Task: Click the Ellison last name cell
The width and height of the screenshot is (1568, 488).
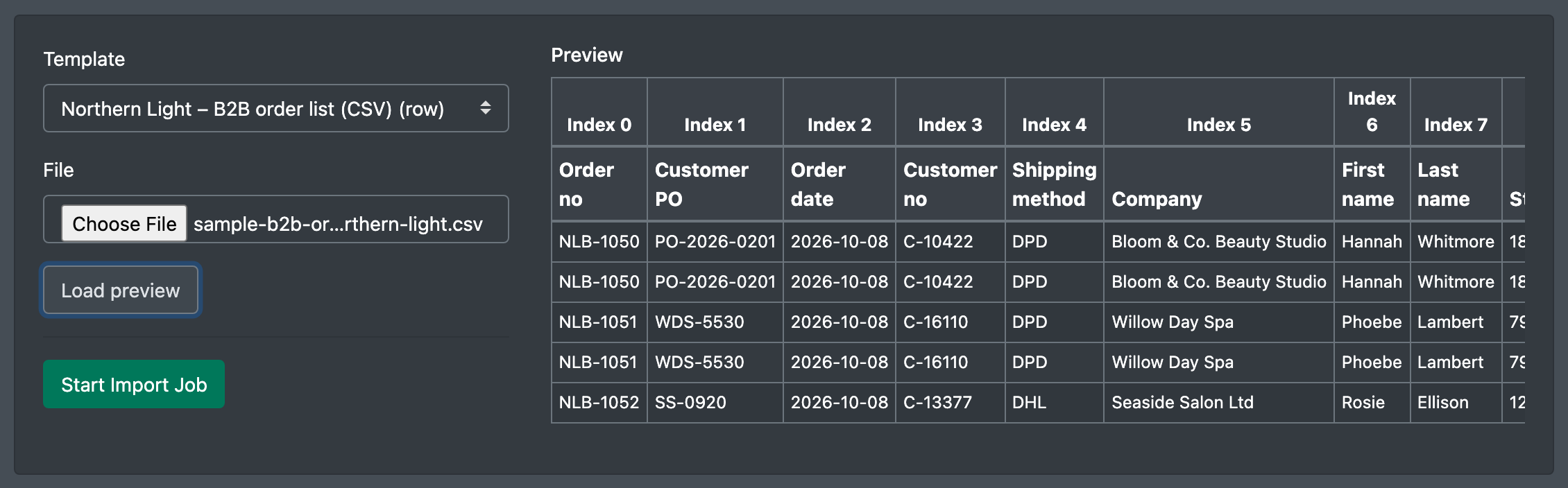Action: (1456, 403)
